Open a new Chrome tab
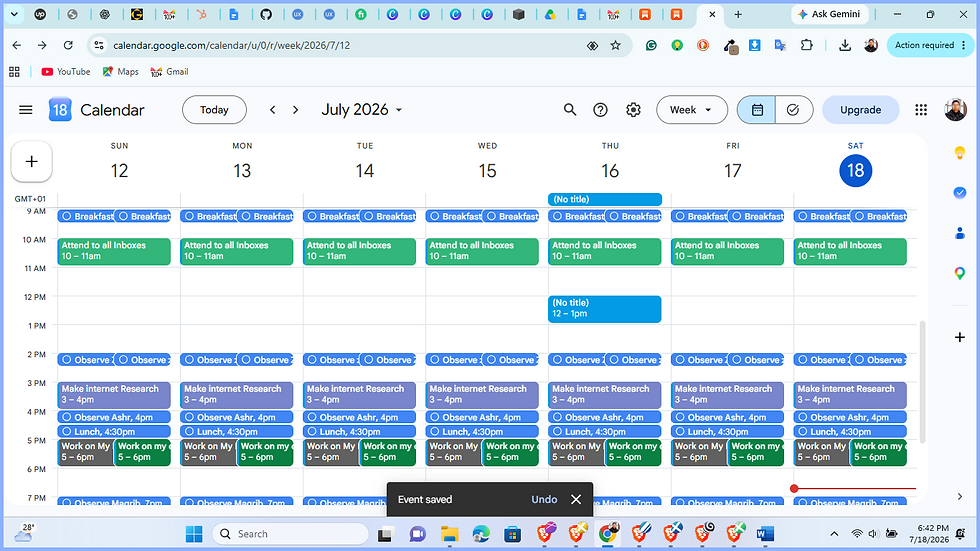Viewport: 980px width, 551px height. (x=738, y=14)
